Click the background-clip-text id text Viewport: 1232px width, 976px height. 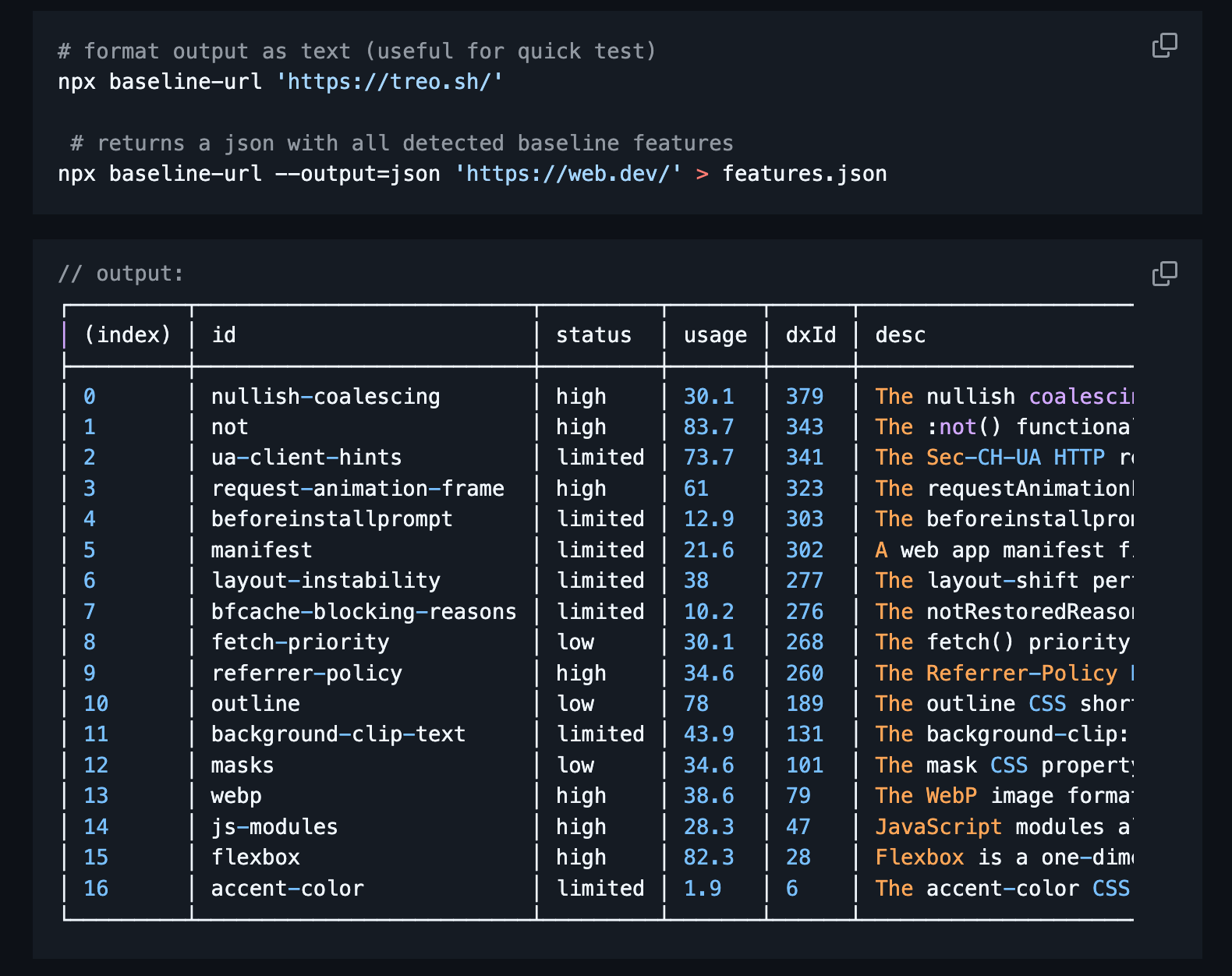point(338,734)
